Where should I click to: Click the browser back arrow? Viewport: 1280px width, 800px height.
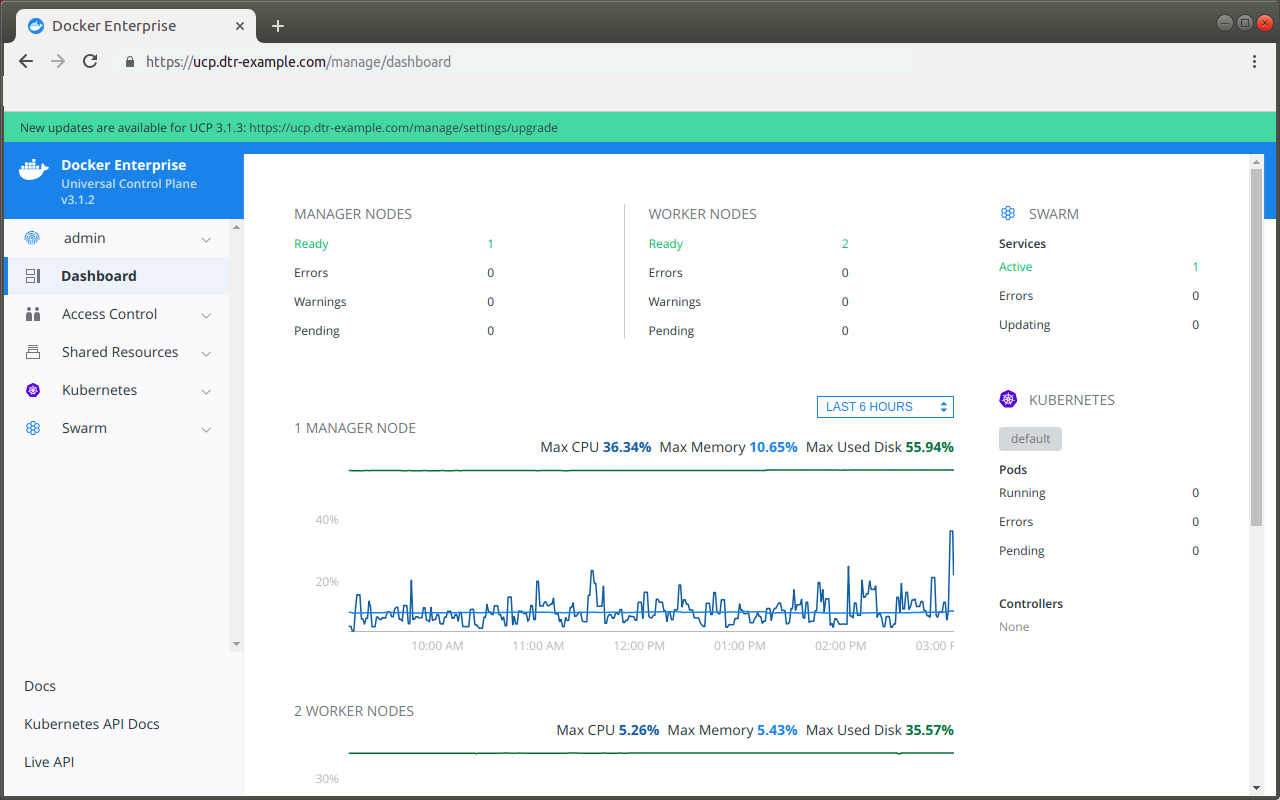point(27,61)
